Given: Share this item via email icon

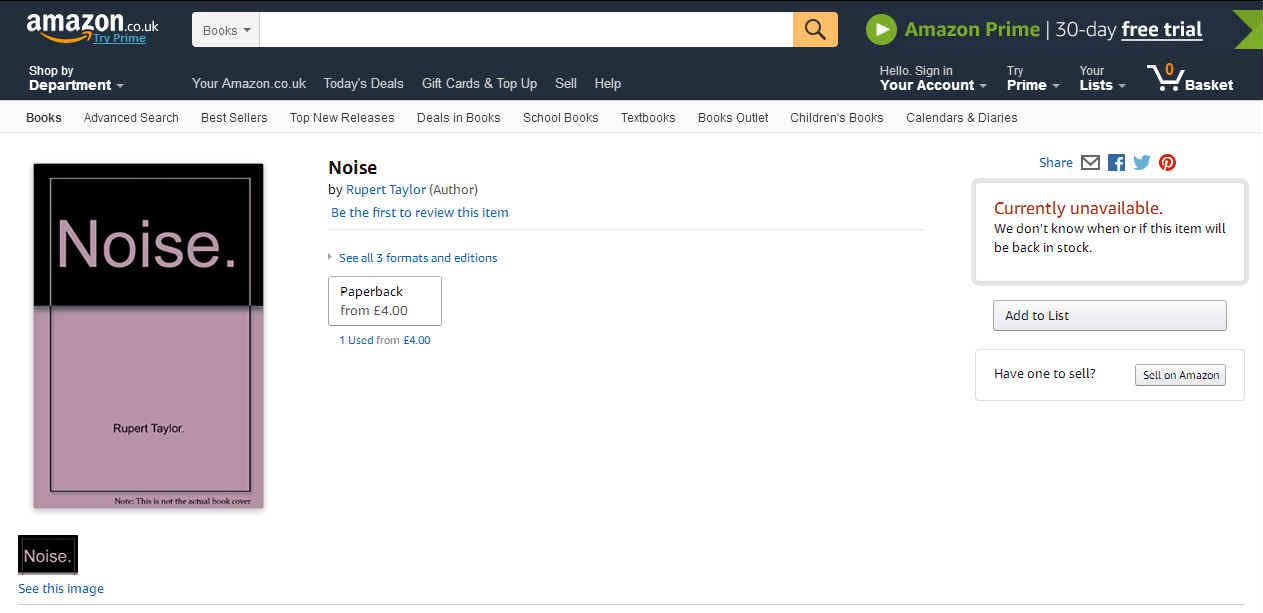Looking at the screenshot, I should (x=1090, y=163).
